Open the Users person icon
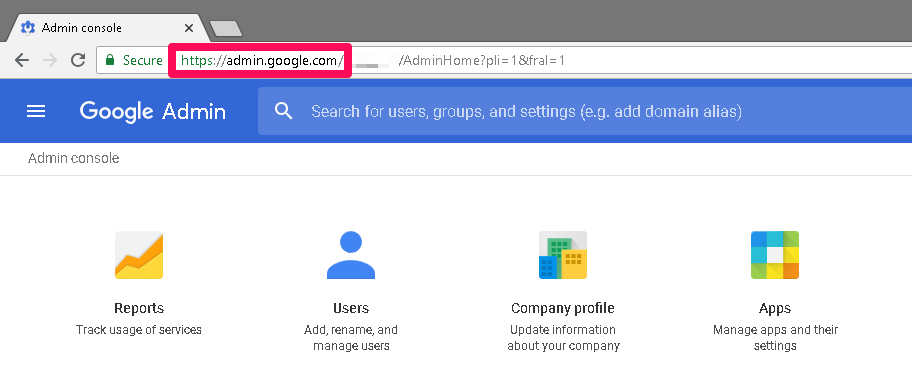 point(351,255)
